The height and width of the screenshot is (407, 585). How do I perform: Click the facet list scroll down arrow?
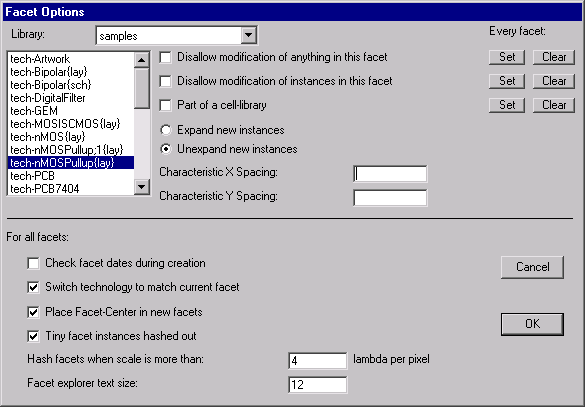pos(142,187)
